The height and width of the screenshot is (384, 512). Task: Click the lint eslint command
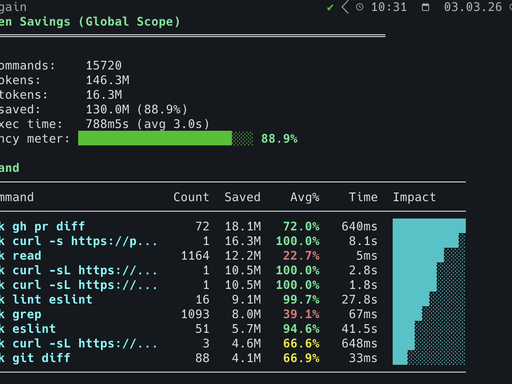tap(52, 299)
